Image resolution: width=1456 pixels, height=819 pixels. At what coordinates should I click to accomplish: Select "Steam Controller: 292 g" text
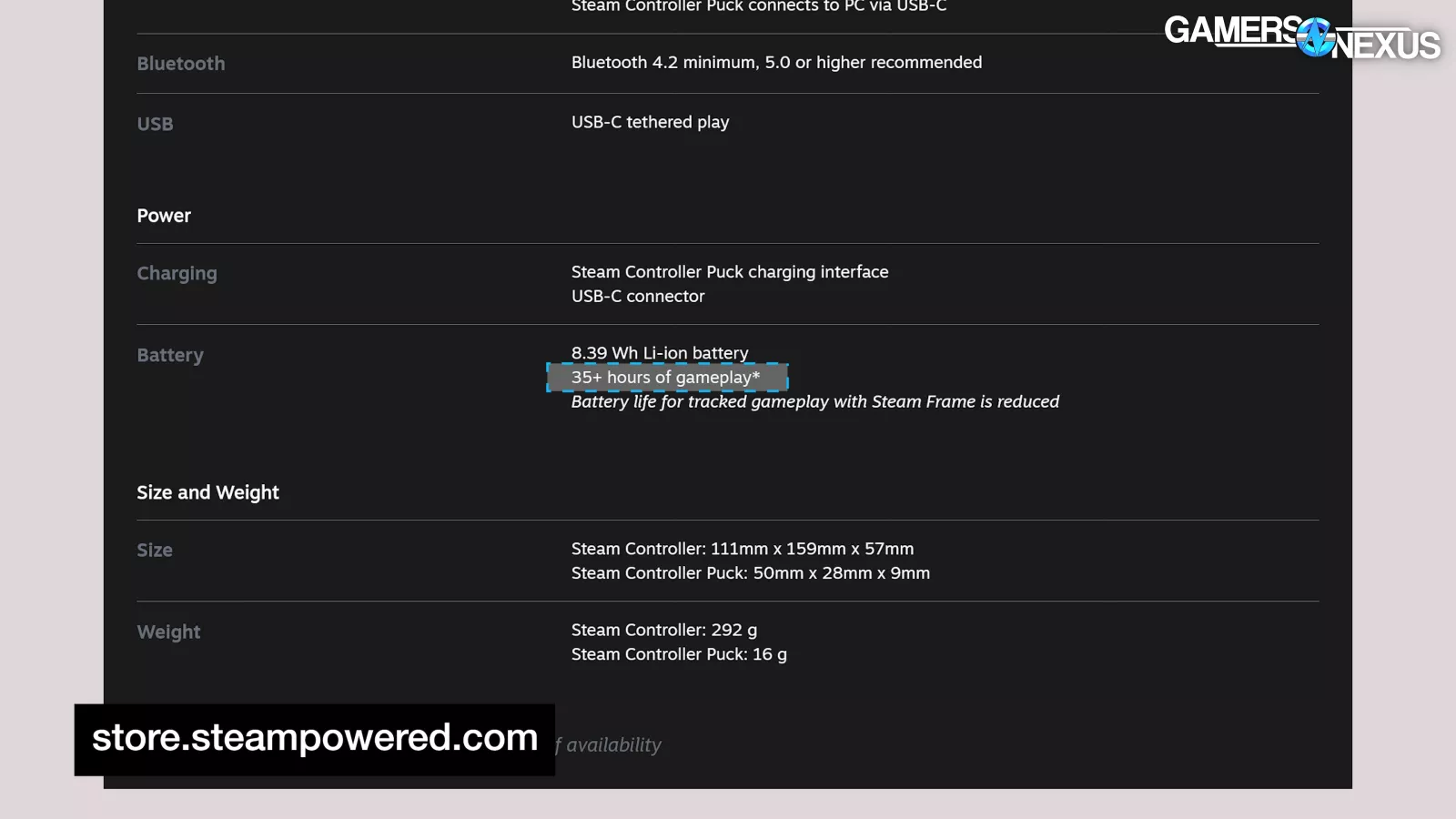664,631
